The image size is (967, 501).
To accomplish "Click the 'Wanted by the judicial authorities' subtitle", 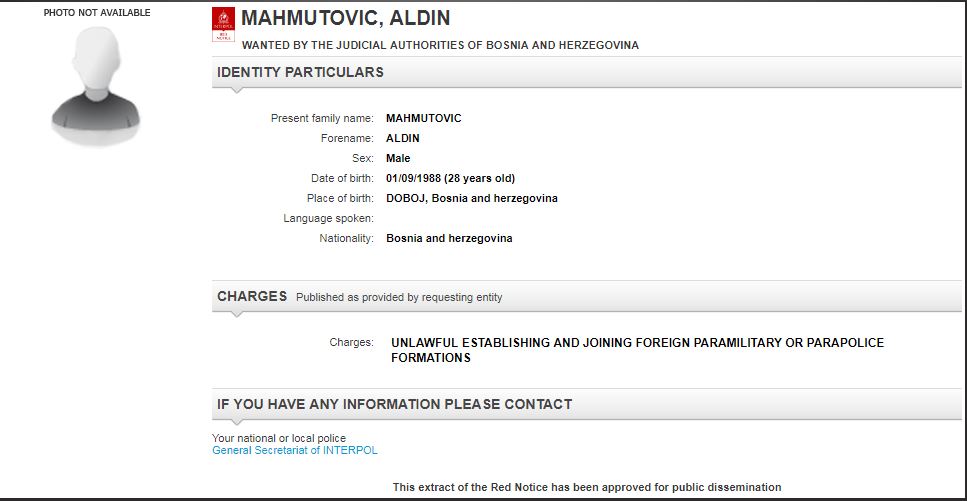I will coord(440,45).
